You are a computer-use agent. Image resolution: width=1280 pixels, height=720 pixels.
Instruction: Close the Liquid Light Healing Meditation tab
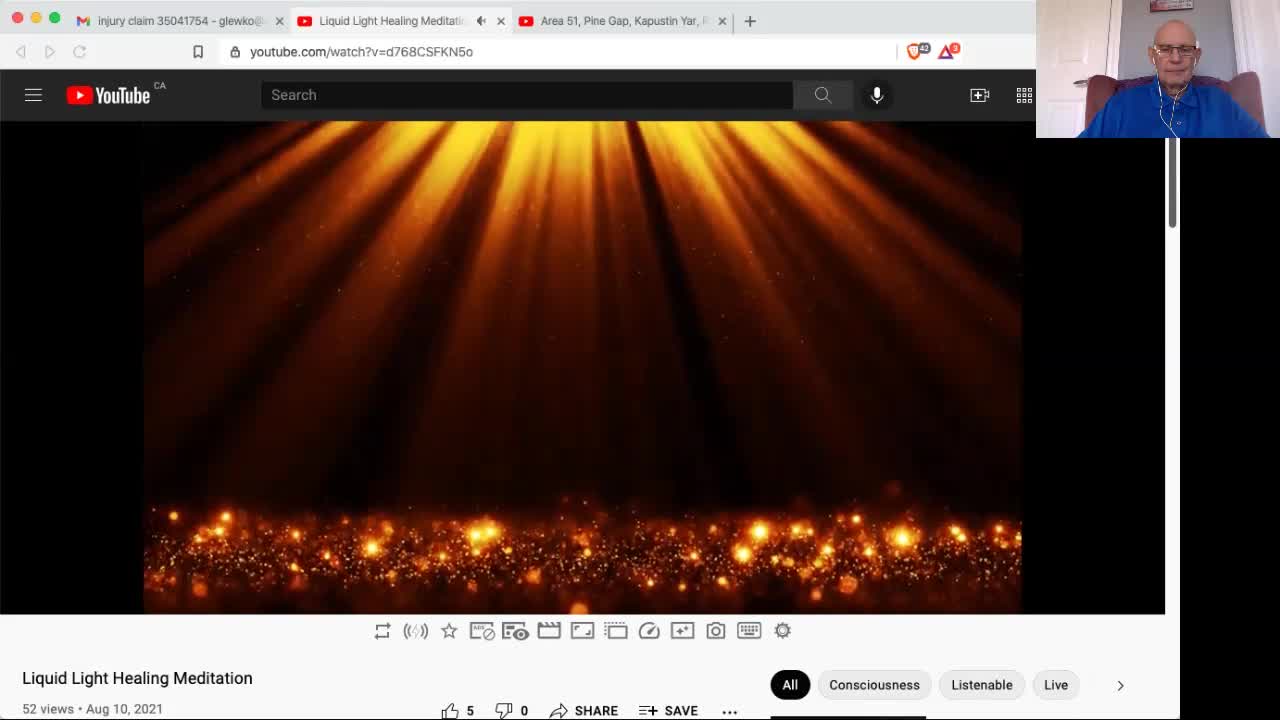[x=501, y=21]
